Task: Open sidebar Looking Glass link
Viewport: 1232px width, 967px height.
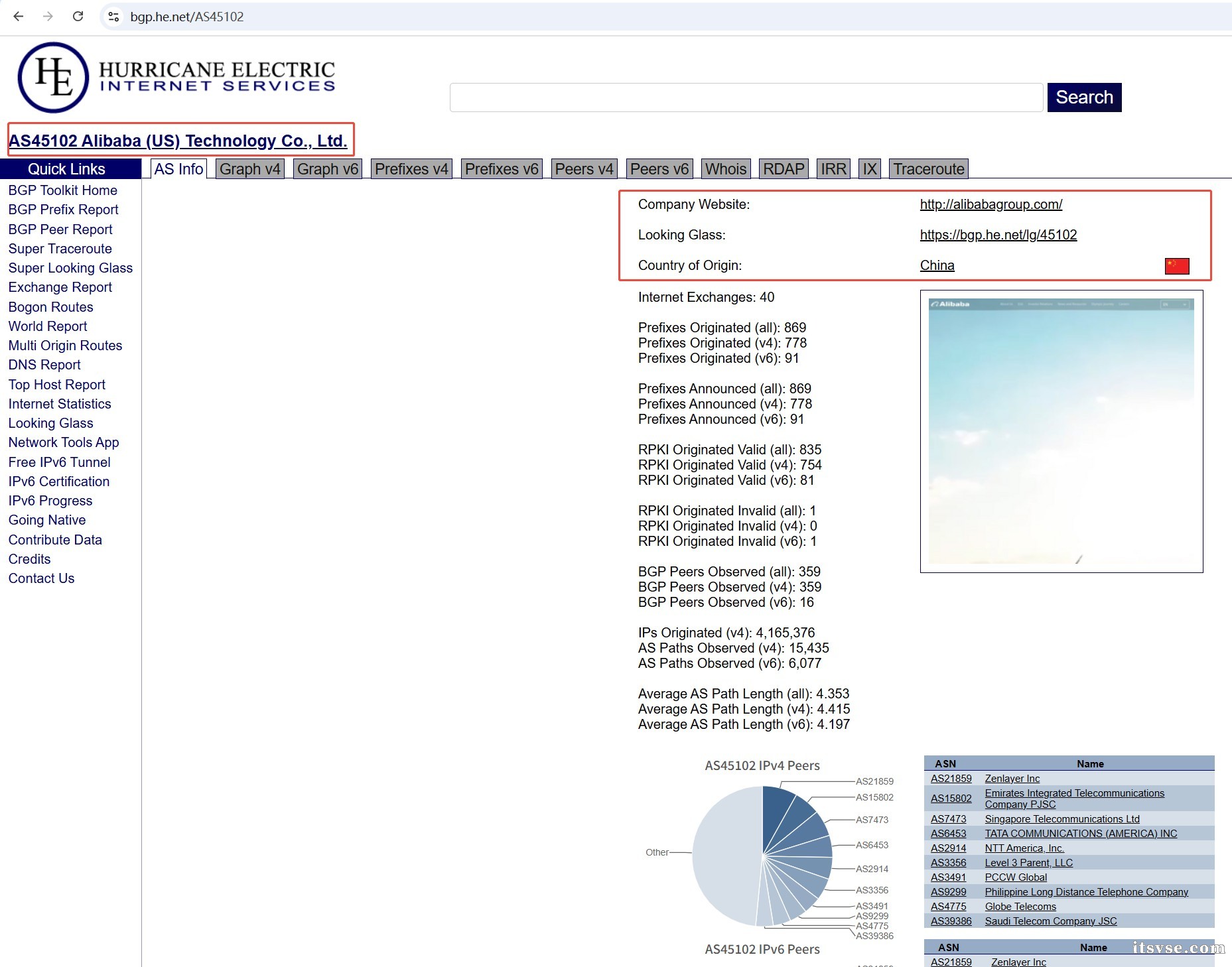Action: (51, 423)
